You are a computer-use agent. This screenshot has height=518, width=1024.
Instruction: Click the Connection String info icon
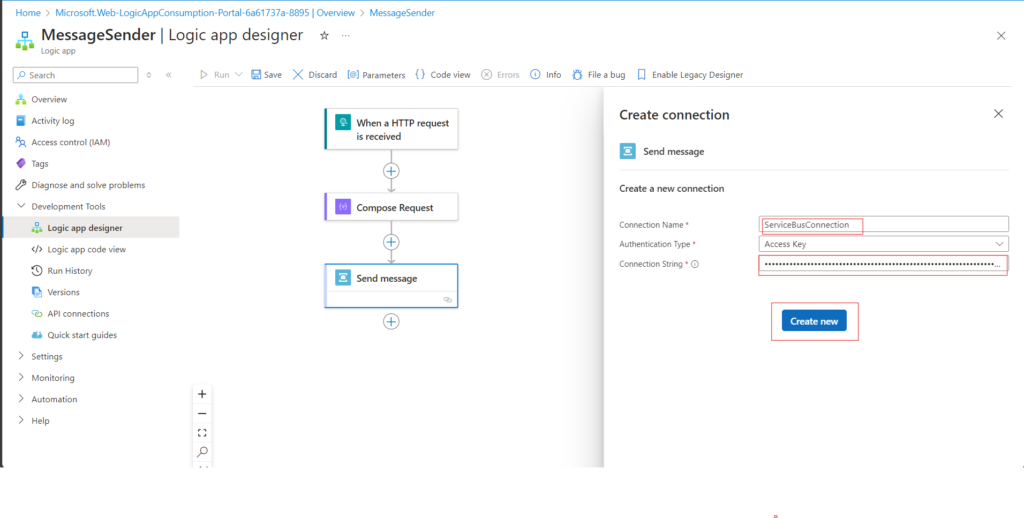coord(695,264)
